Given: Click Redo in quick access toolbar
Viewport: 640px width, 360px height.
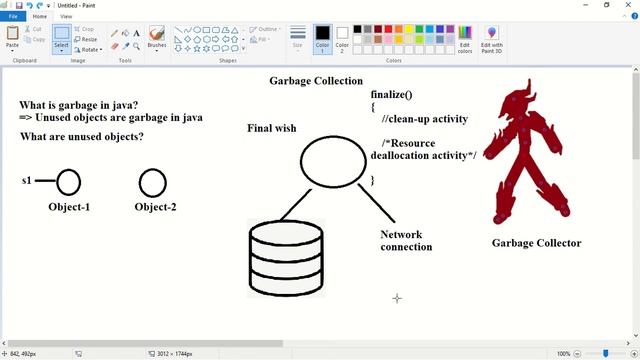Looking at the screenshot, I should pos(40,5).
